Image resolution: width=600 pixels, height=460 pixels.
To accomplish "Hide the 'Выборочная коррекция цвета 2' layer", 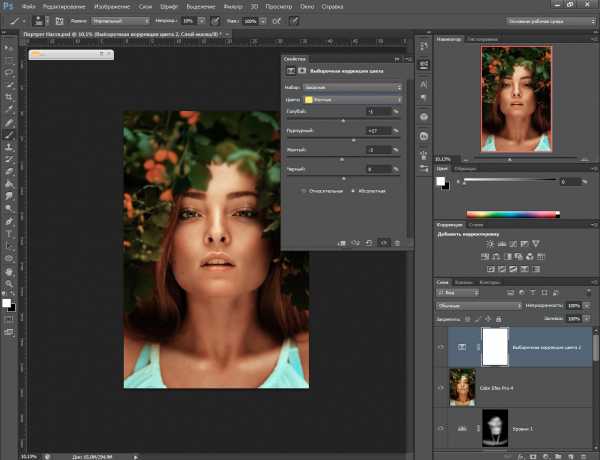I will coord(442,346).
